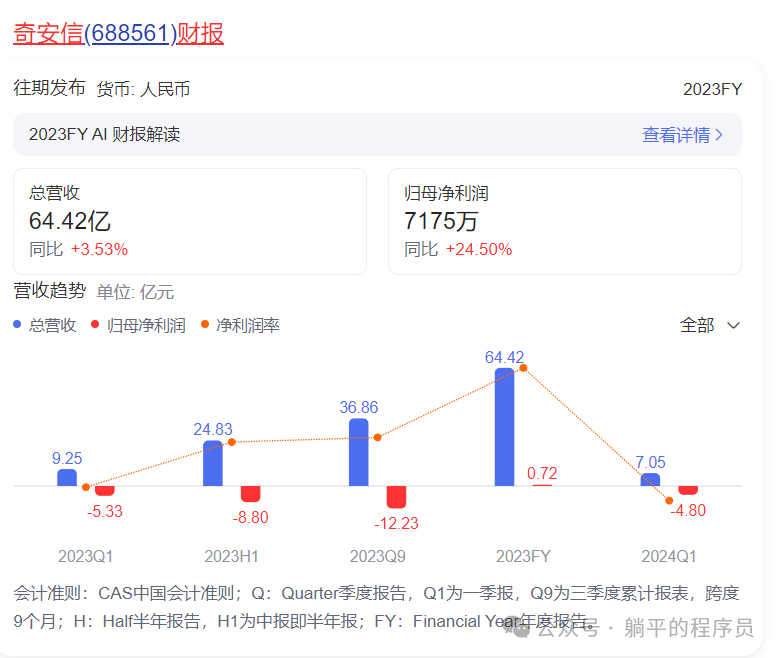Click the 货币: 人民币 label
This screenshot has width=779, height=658.
(143, 89)
